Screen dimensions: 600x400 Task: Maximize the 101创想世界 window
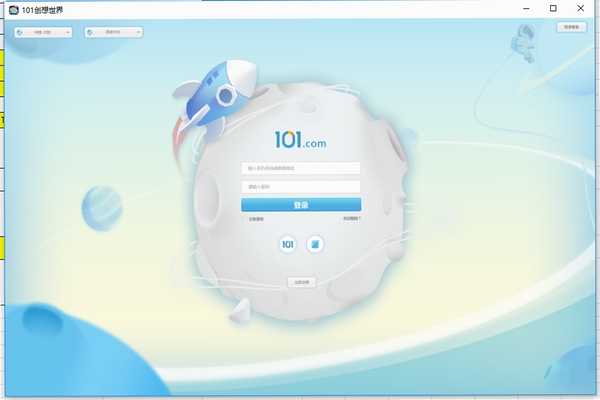tap(553, 8)
